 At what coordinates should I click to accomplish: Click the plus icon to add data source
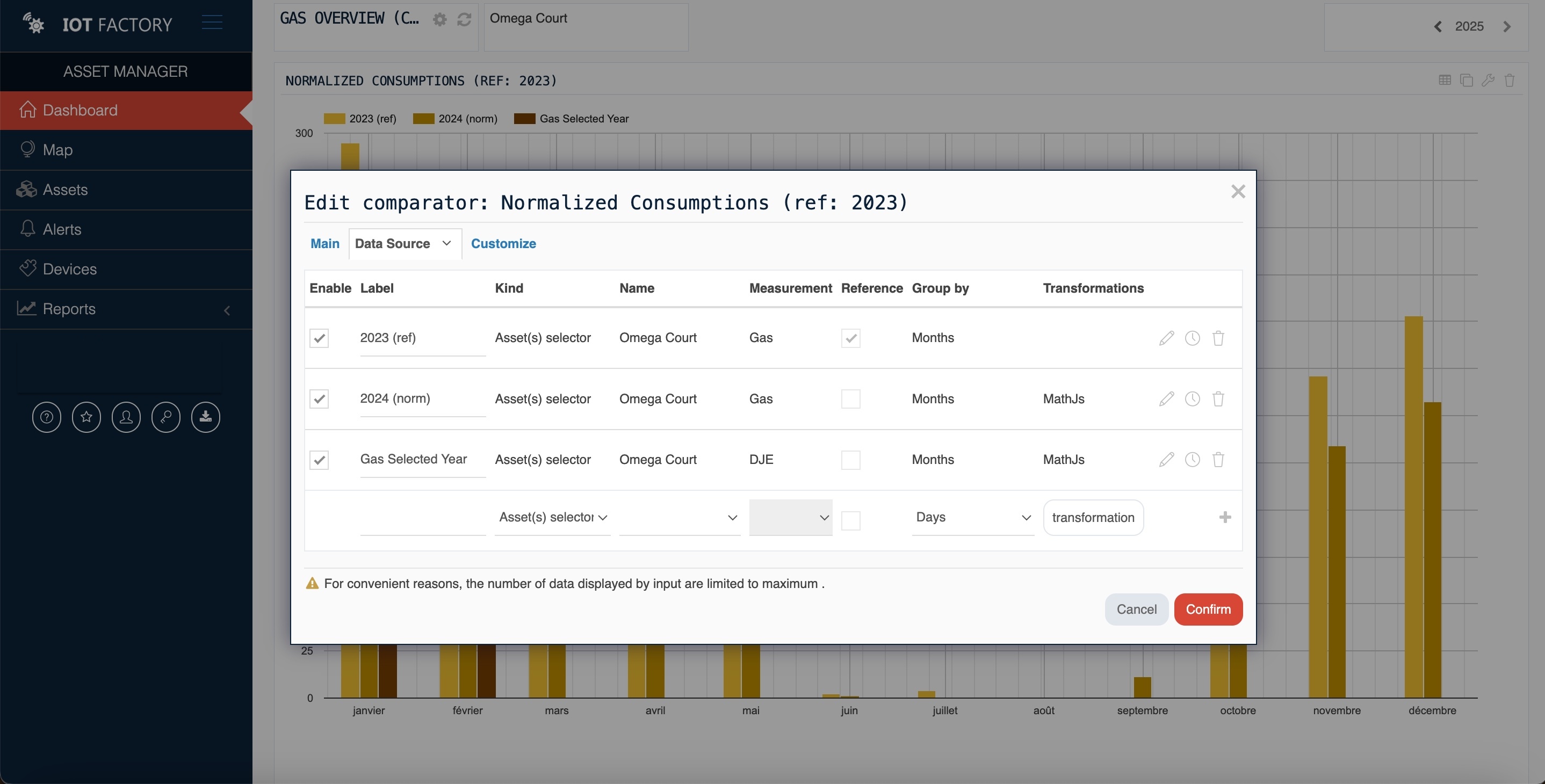[1225, 517]
